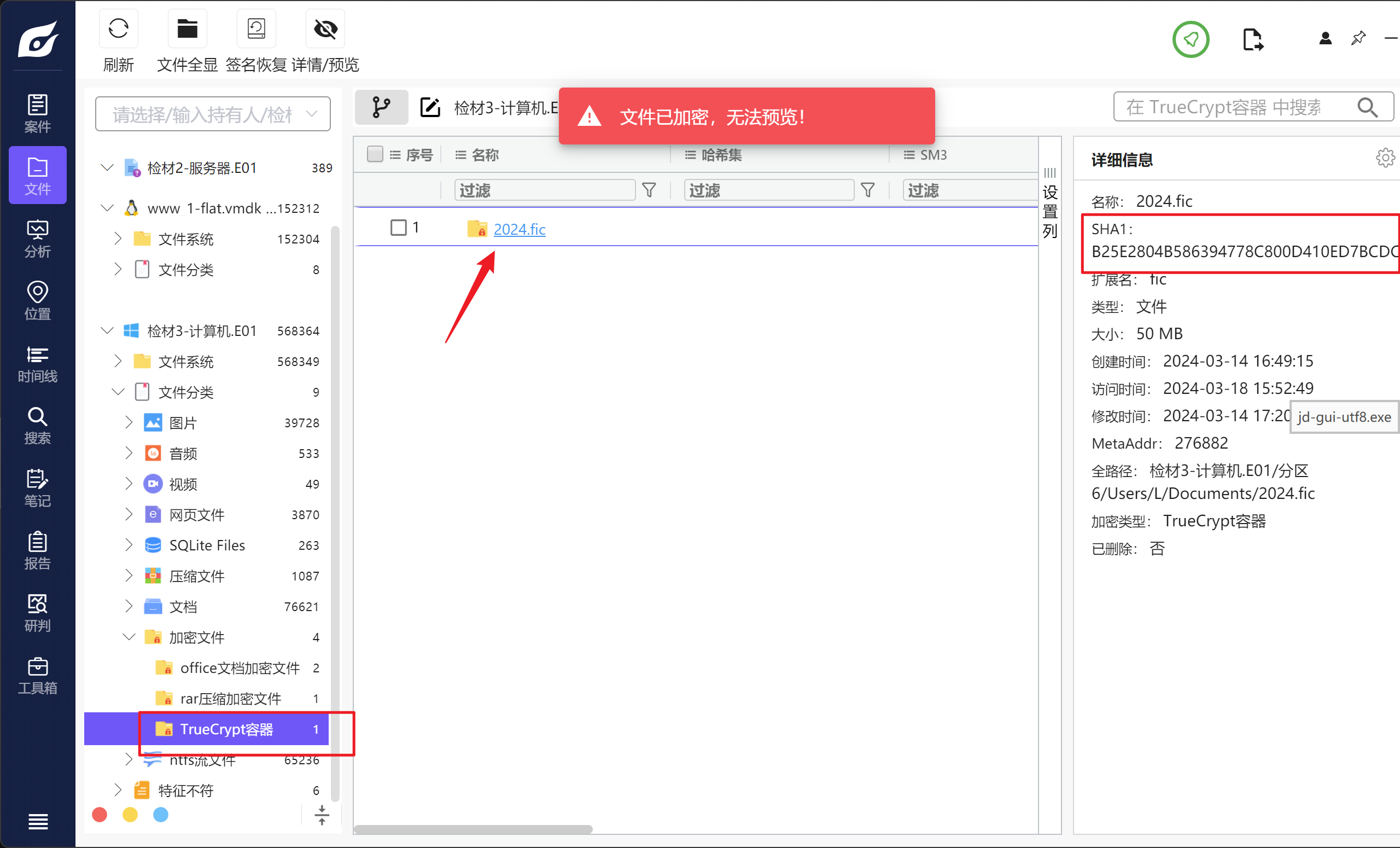
Task: Click the detail panel settings gear
Action: [x=1385, y=158]
